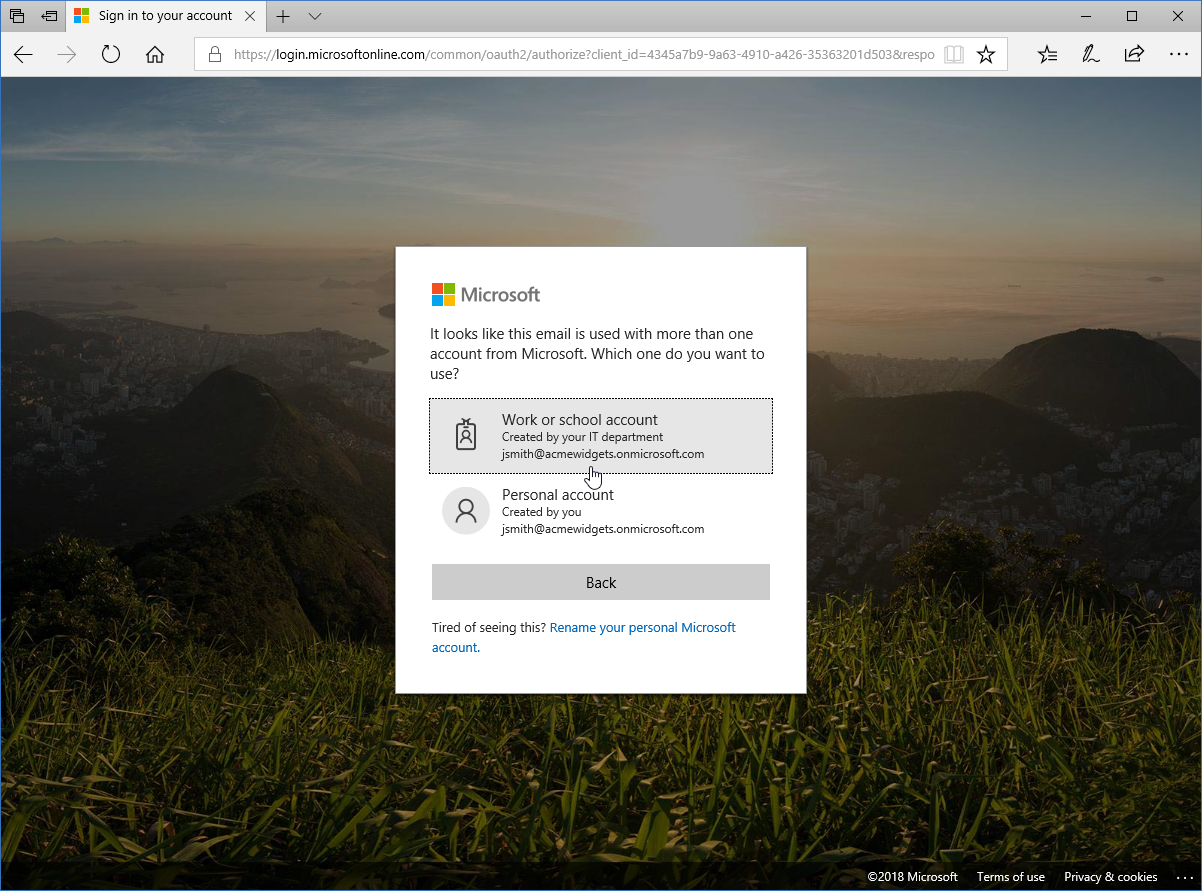Screen dimensions: 1202x891
Task: Minimize the Edge browser window
Action: pyautogui.click(x=1086, y=16)
